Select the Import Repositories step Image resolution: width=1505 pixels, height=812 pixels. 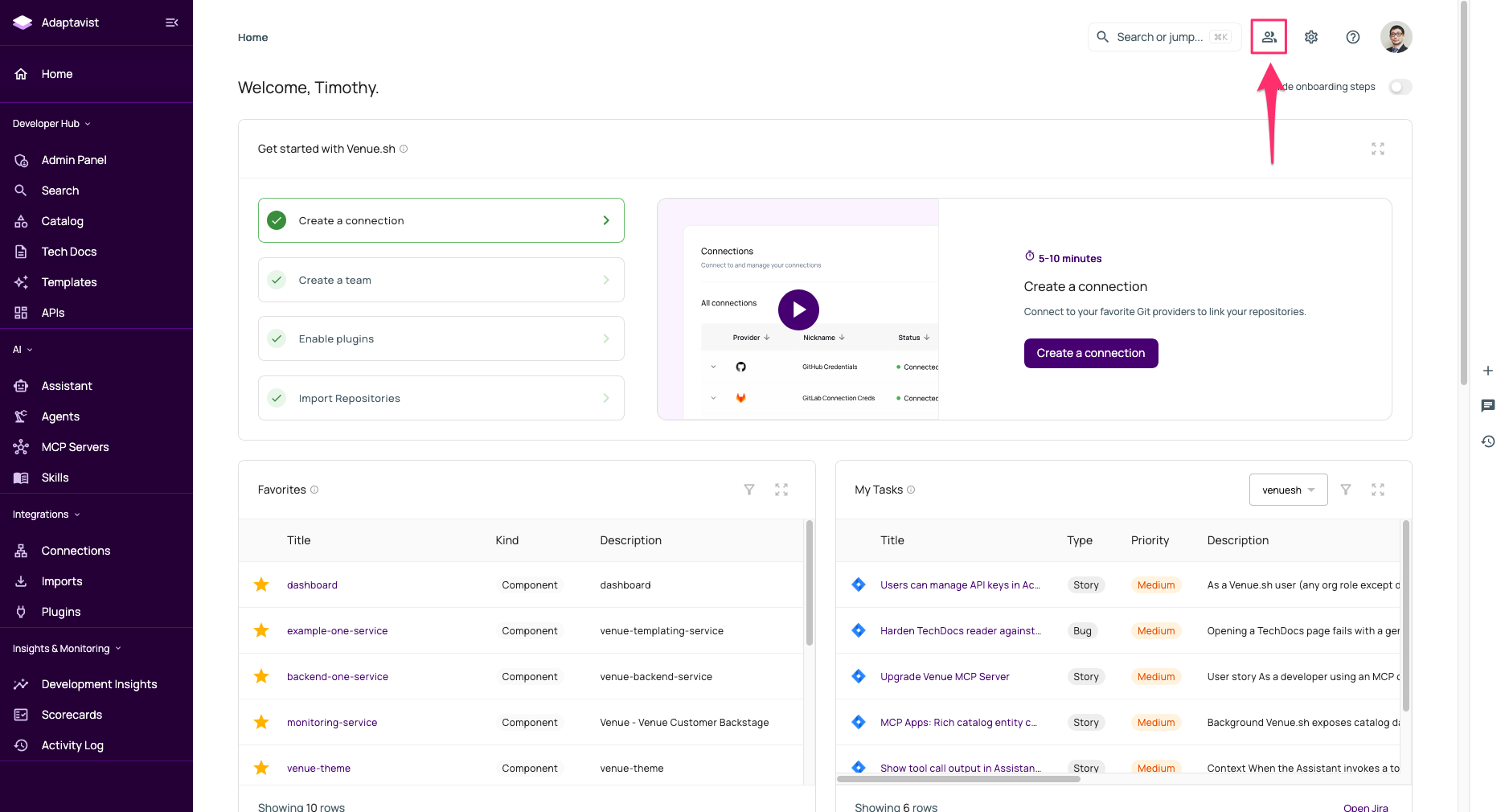click(441, 398)
